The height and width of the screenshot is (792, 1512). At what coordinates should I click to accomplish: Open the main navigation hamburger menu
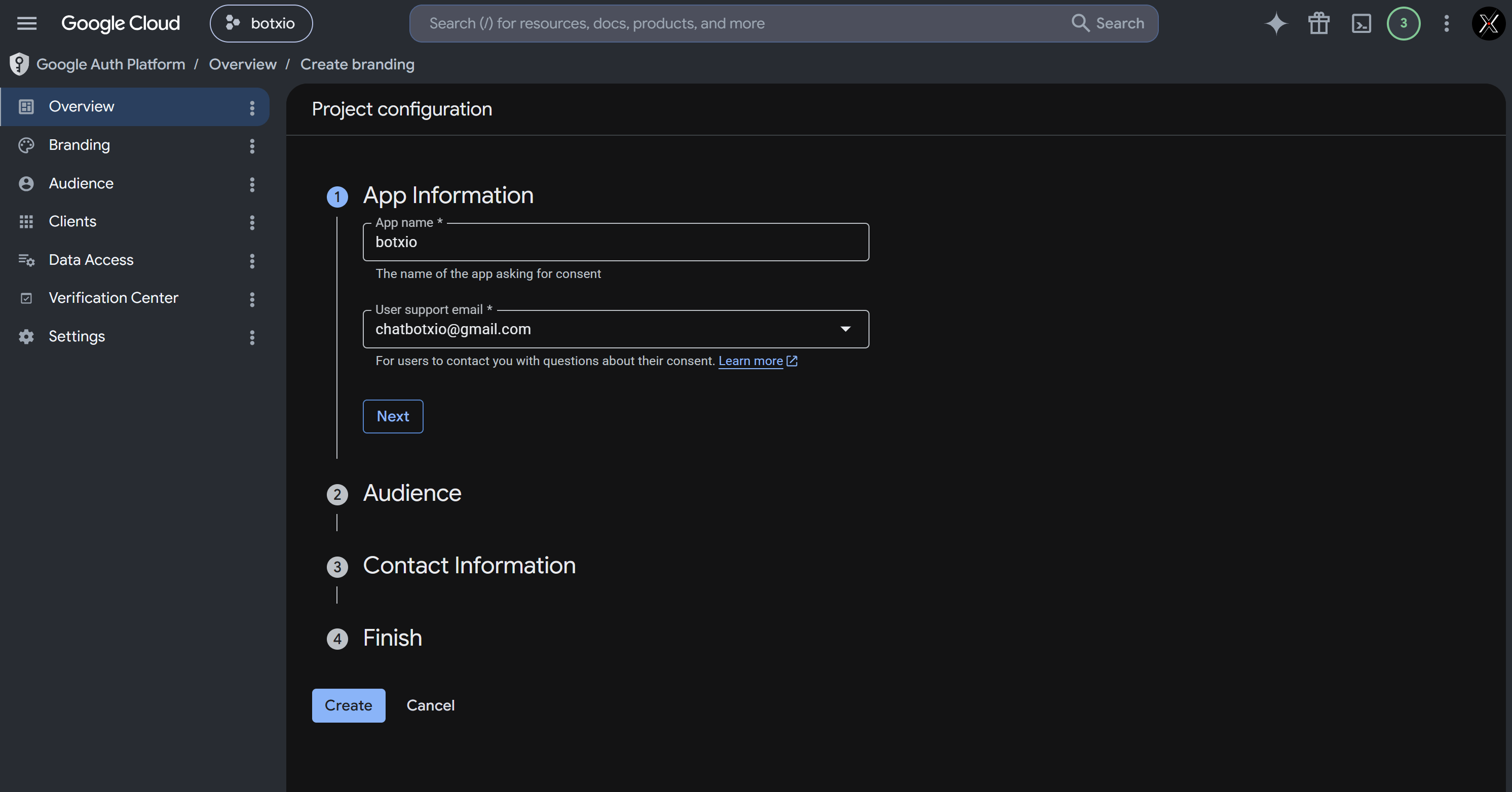click(26, 23)
